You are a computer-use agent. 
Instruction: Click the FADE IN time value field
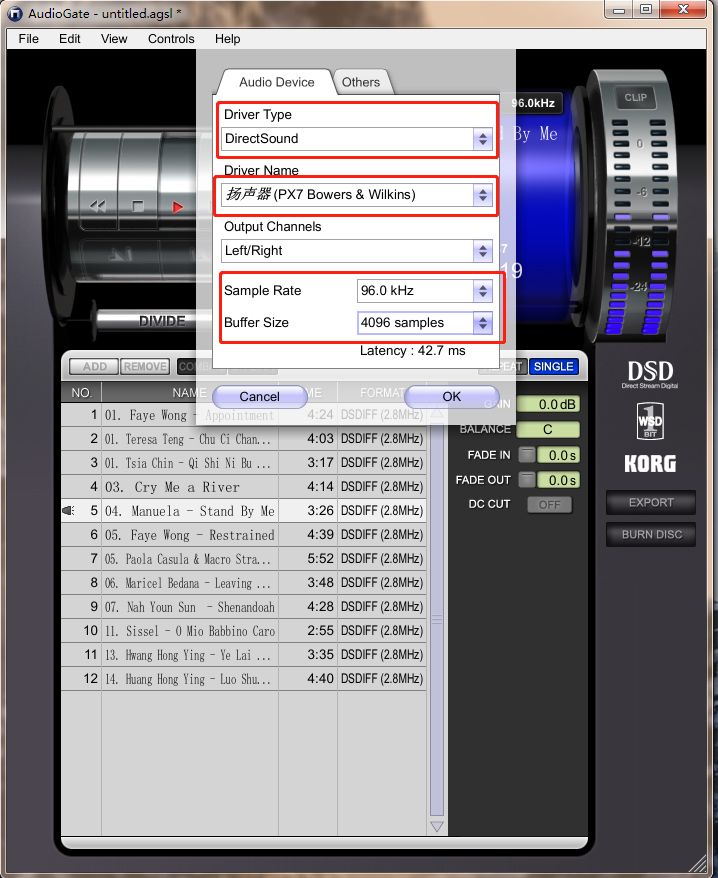point(558,455)
